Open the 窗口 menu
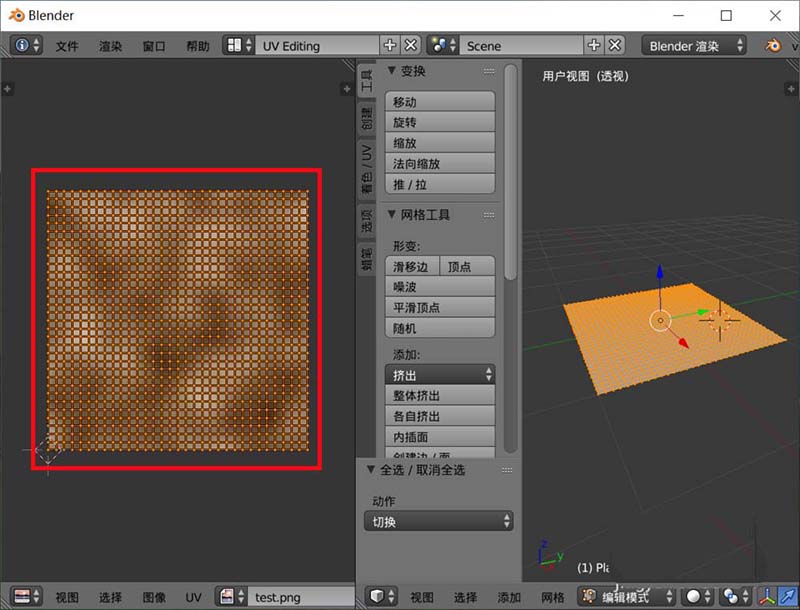This screenshot has width=800, height=610. click(154, 46)
